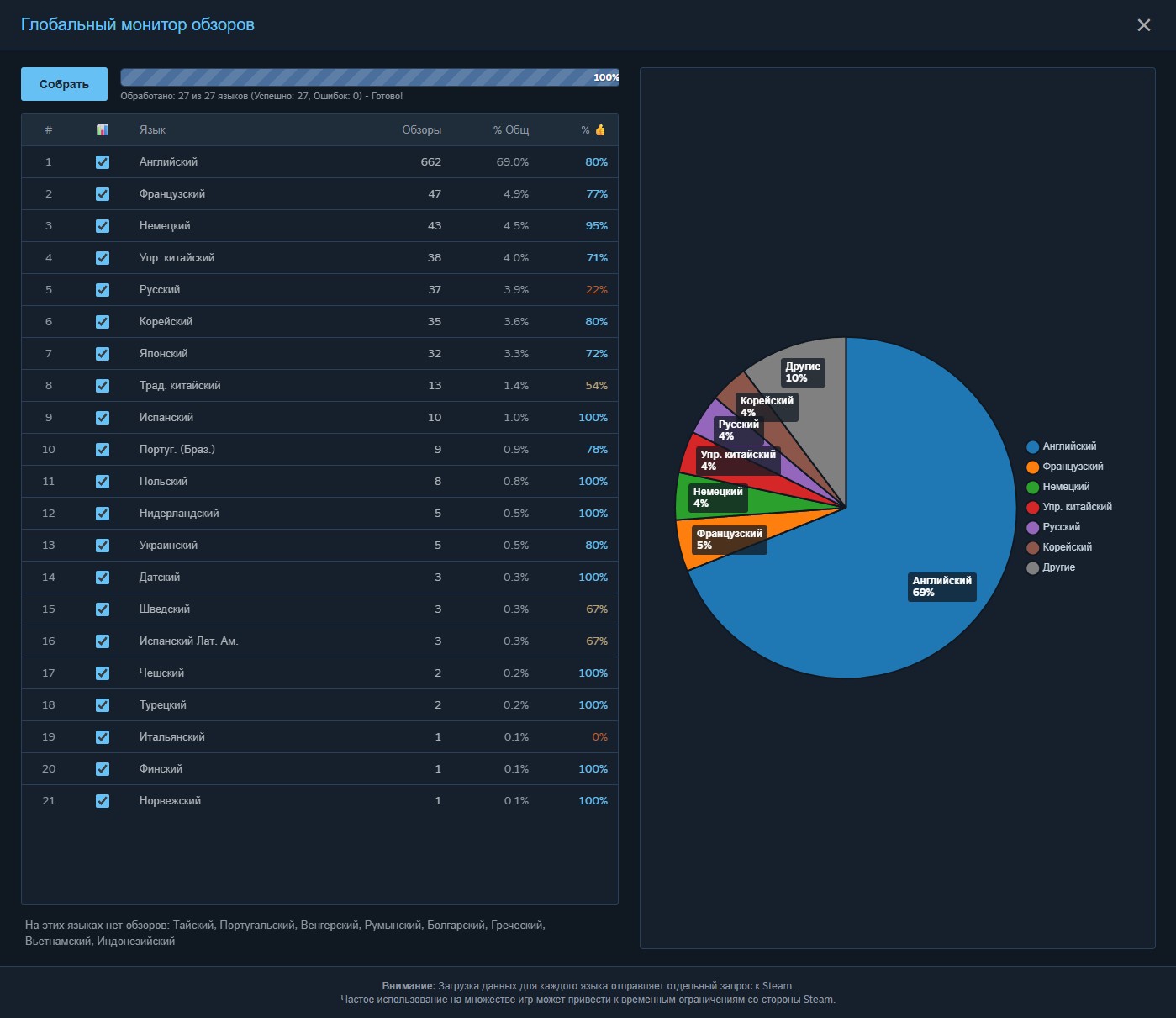The width and height of the screenshot is (1176, 1018).
Task: Disable the Норвежский language checkbox
Action: coord(103,801)
